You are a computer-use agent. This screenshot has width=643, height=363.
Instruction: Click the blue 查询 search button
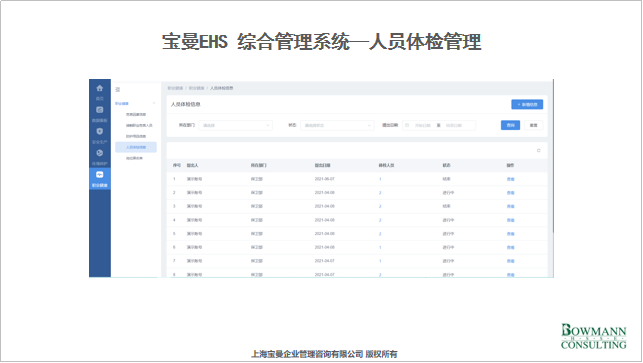(510, 126)
